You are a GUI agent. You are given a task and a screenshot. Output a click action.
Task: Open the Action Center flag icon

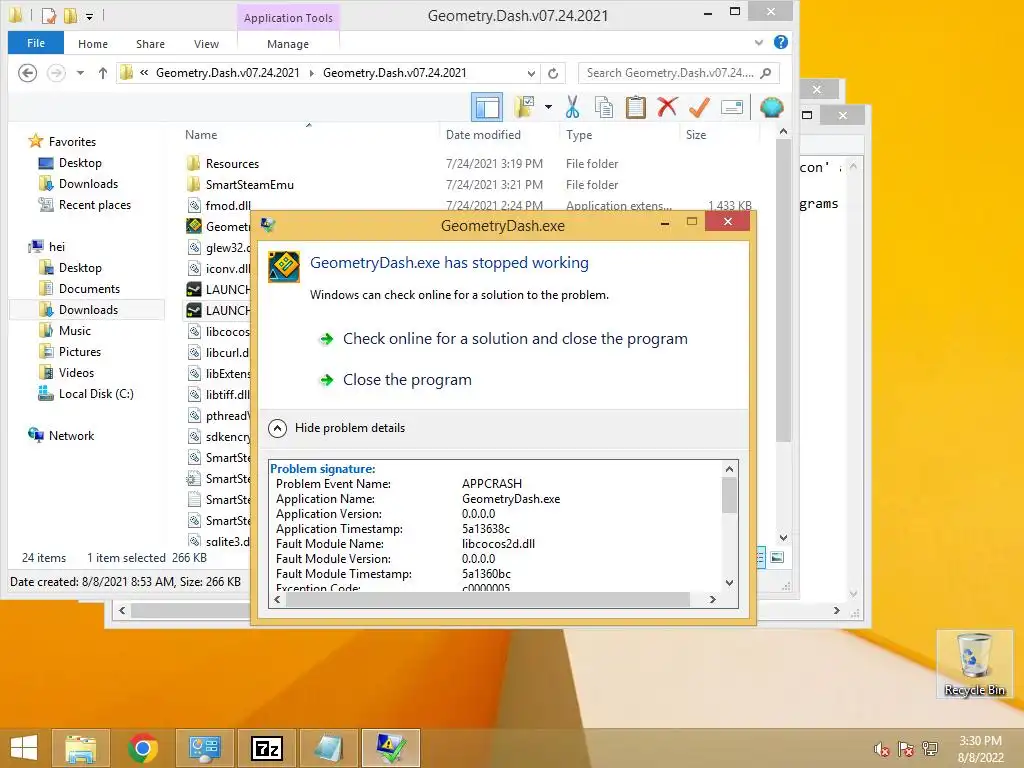point(905,749)
